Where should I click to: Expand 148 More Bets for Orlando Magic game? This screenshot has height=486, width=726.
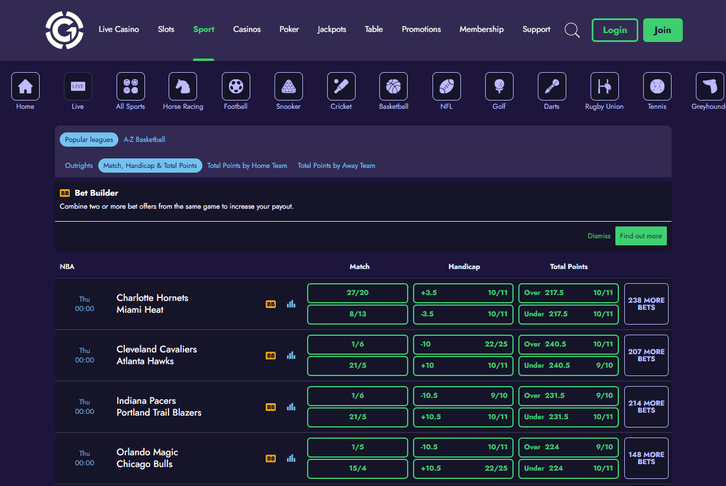(x=646, y=458)
